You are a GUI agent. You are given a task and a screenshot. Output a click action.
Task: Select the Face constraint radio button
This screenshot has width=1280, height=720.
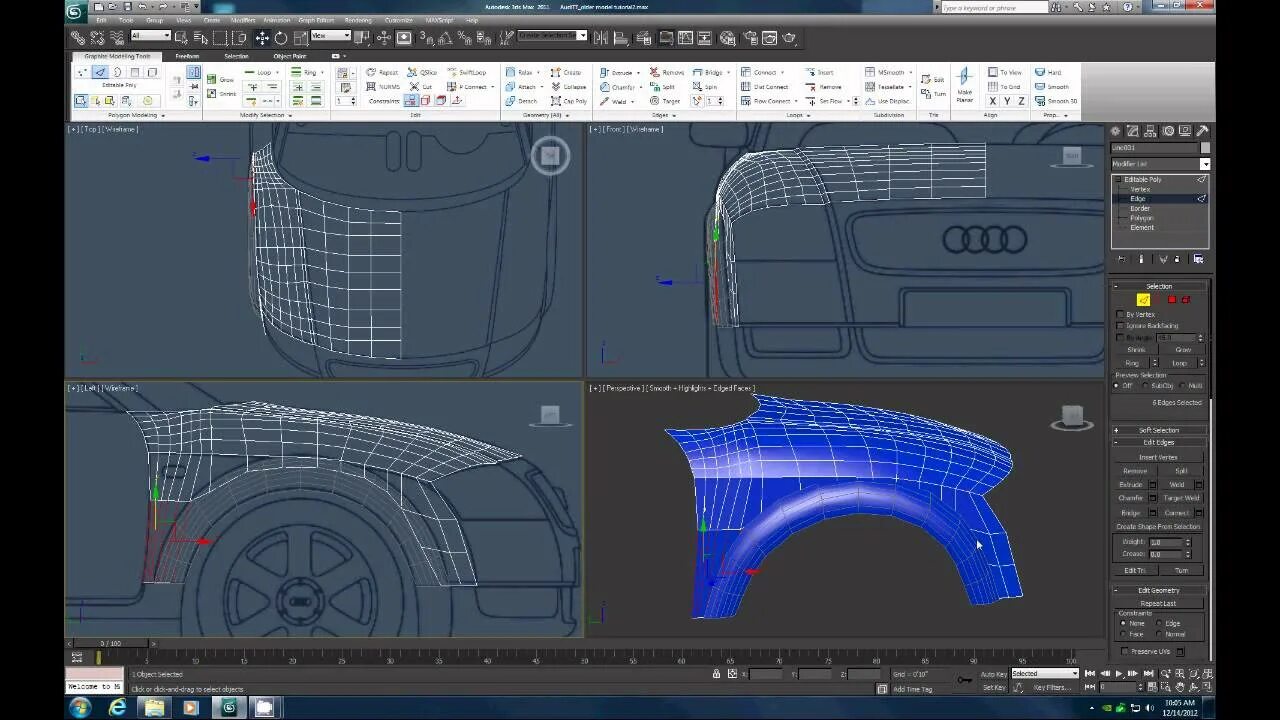pyautogui.click(x=1123, y=634)
